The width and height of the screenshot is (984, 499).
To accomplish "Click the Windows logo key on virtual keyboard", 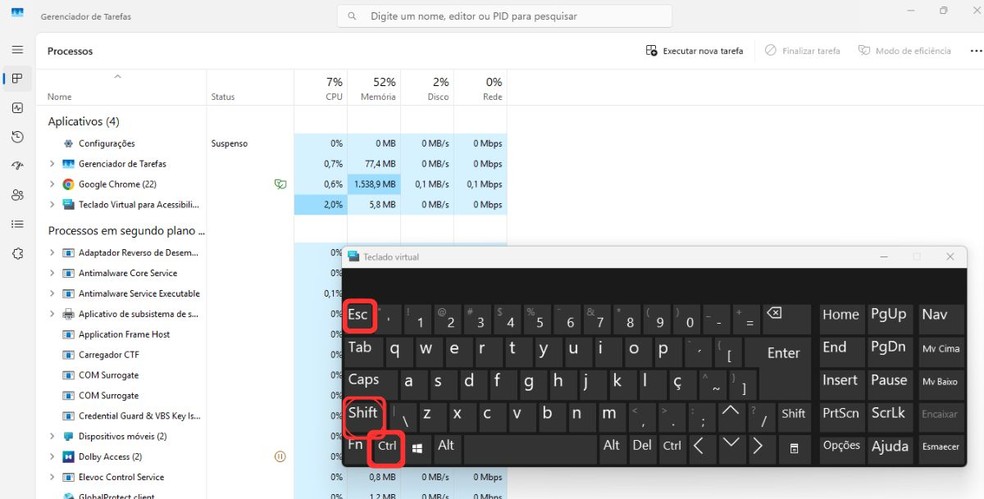I will 417,448.
